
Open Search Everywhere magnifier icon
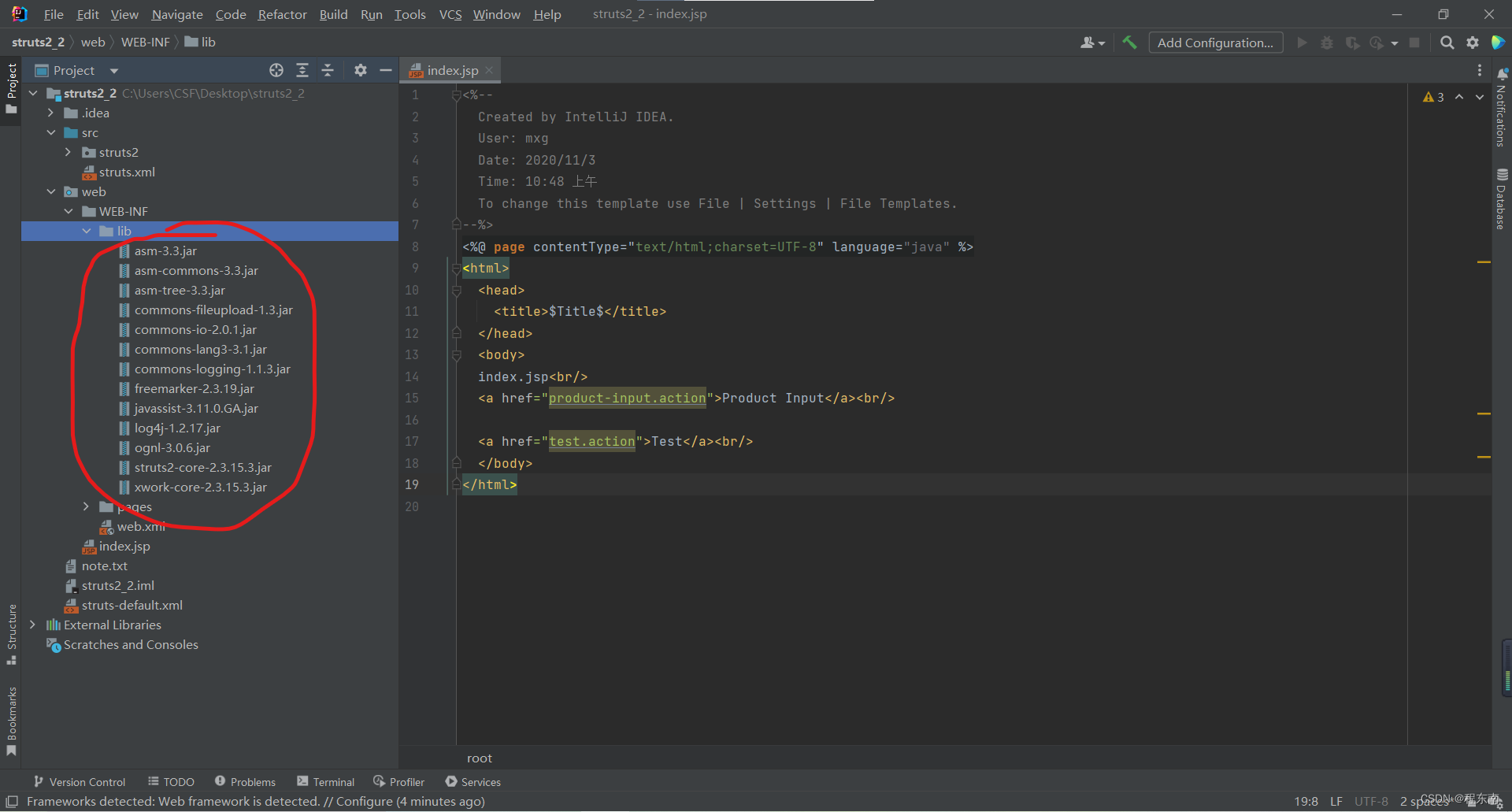(1447, 43)
